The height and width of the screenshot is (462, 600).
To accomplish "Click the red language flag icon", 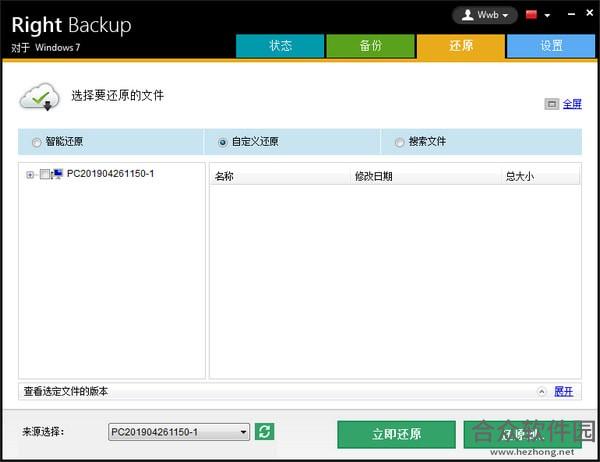I will [531, 15].
